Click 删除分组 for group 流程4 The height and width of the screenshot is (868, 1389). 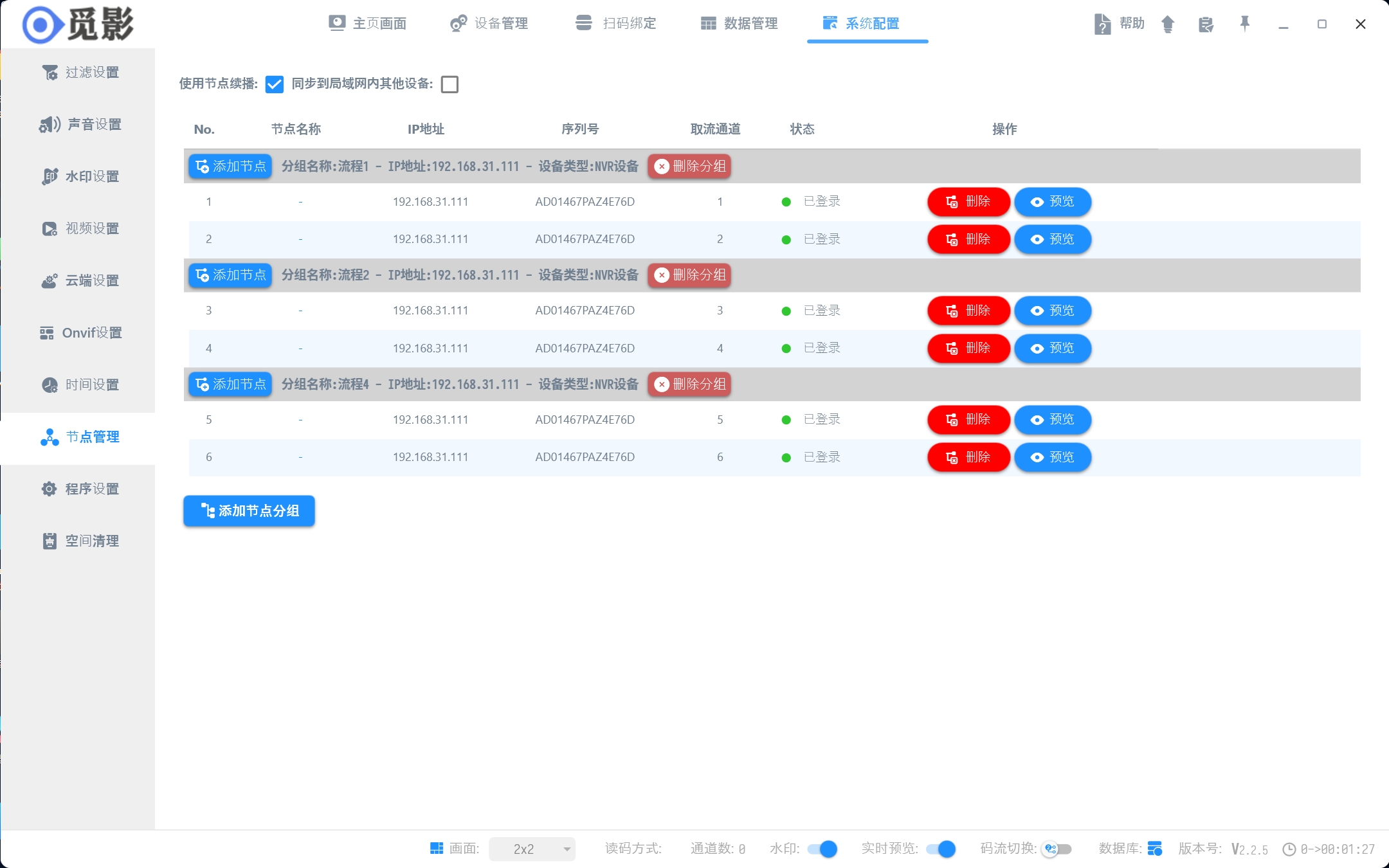tap(689, 384)
